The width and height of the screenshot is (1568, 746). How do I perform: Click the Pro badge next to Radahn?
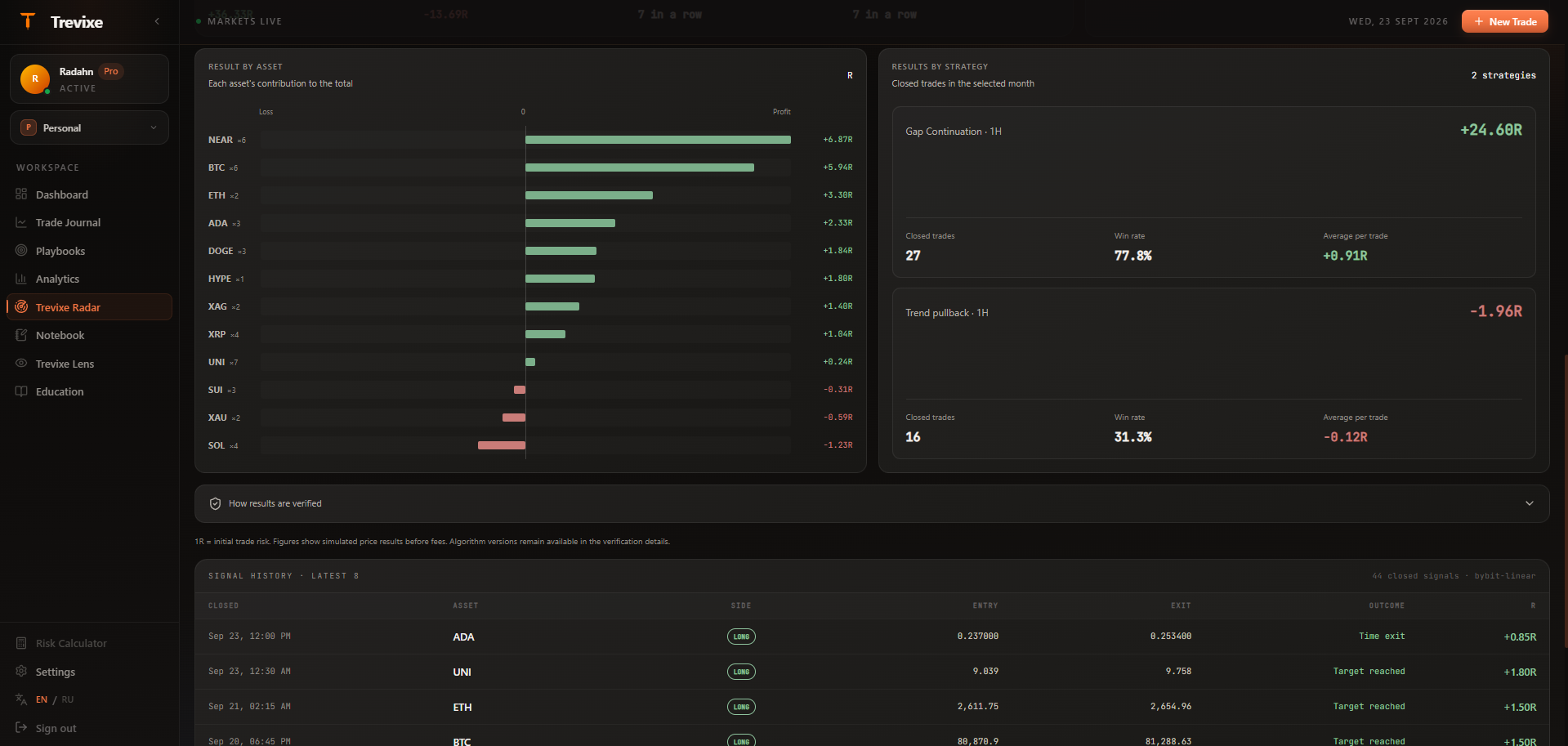tap(111, 71)
